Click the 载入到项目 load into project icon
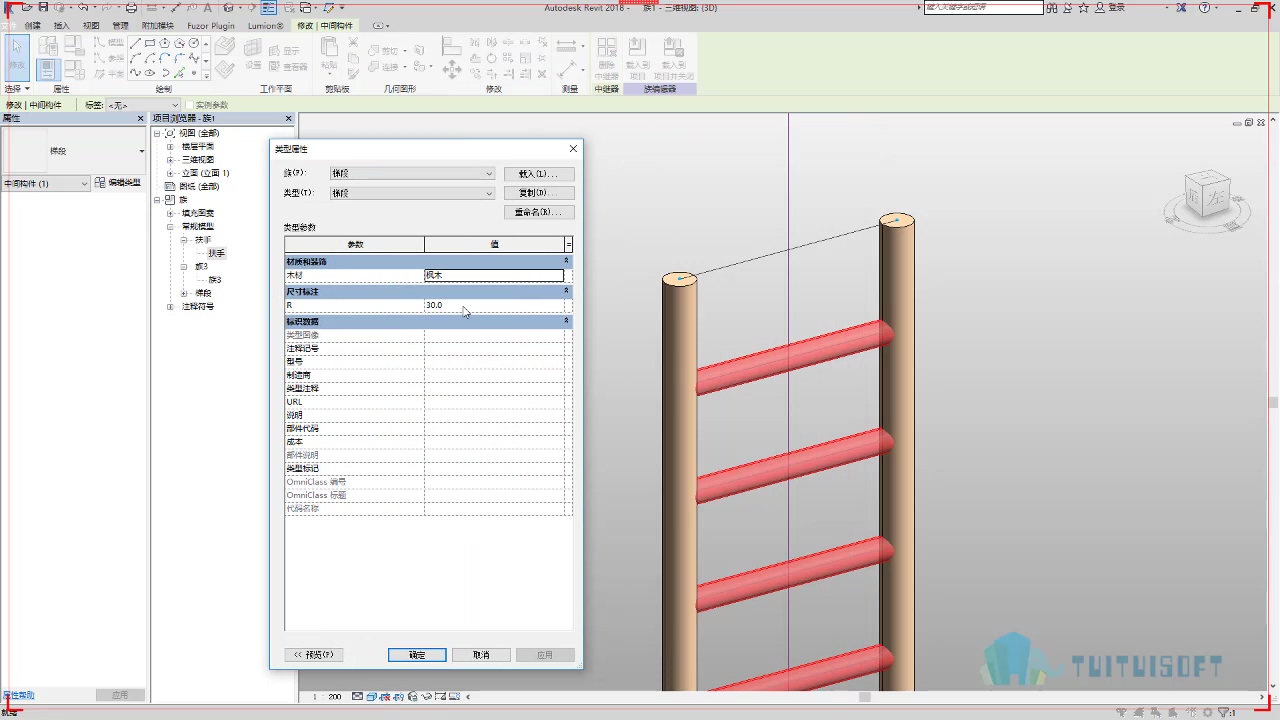 pos(637,56)
